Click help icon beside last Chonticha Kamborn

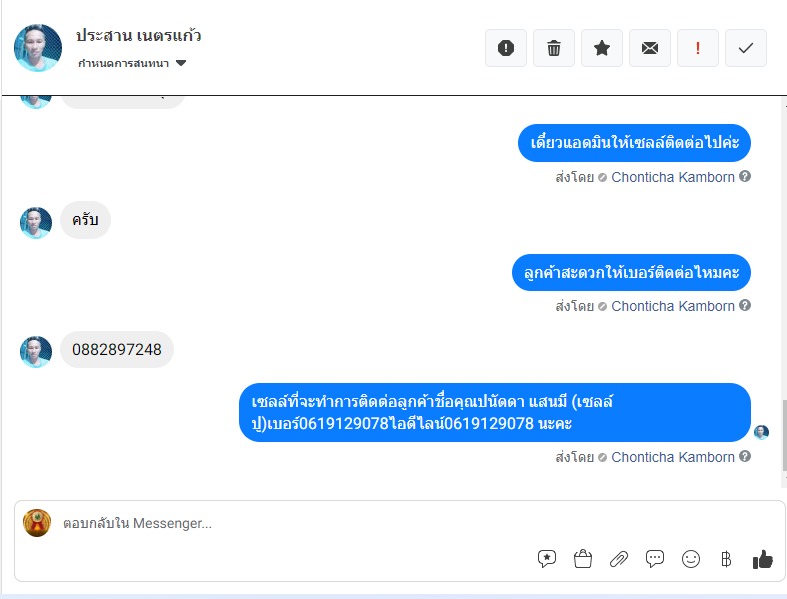(745, 456)
